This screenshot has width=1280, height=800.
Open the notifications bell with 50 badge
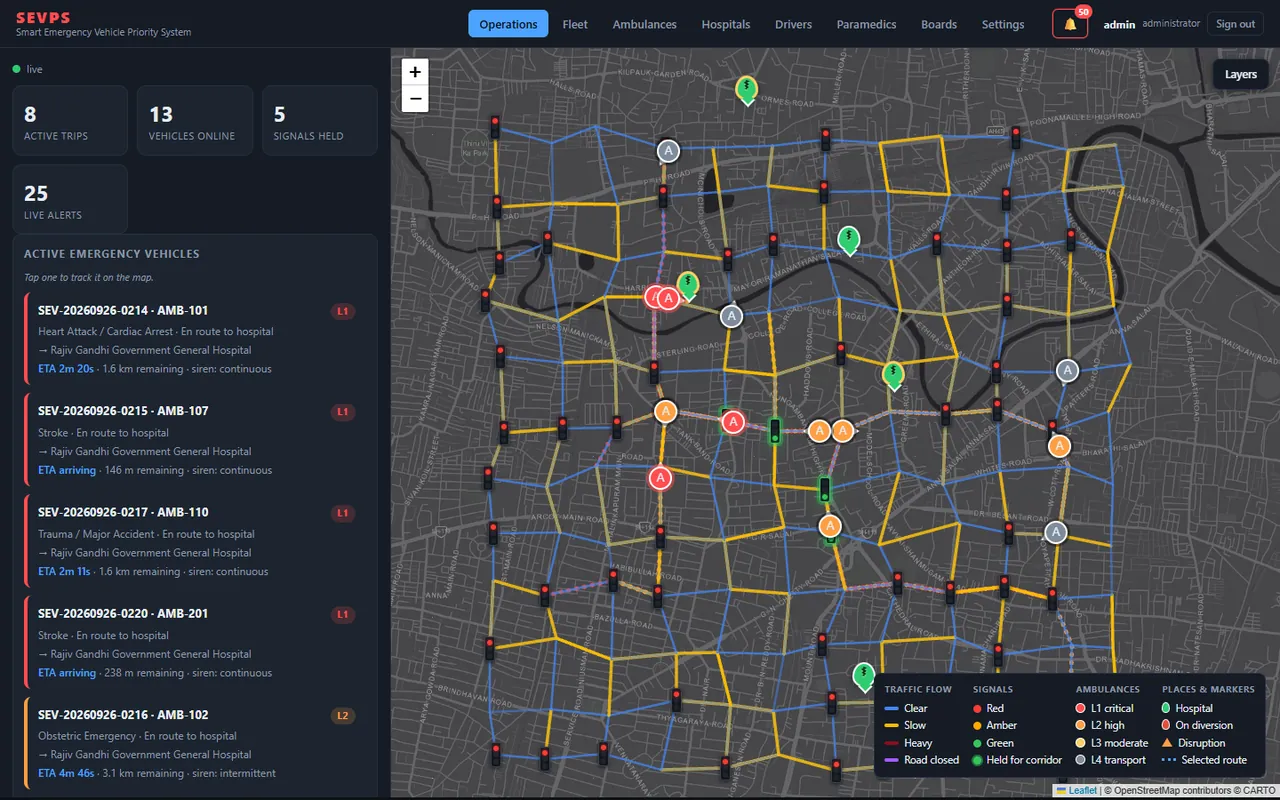tap(1070, 24)
